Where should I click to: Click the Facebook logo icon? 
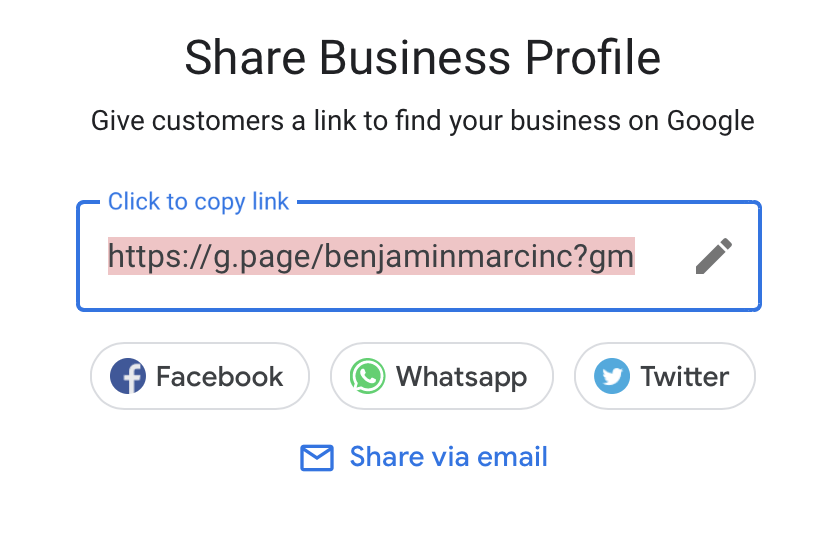[x=128, y=376]
